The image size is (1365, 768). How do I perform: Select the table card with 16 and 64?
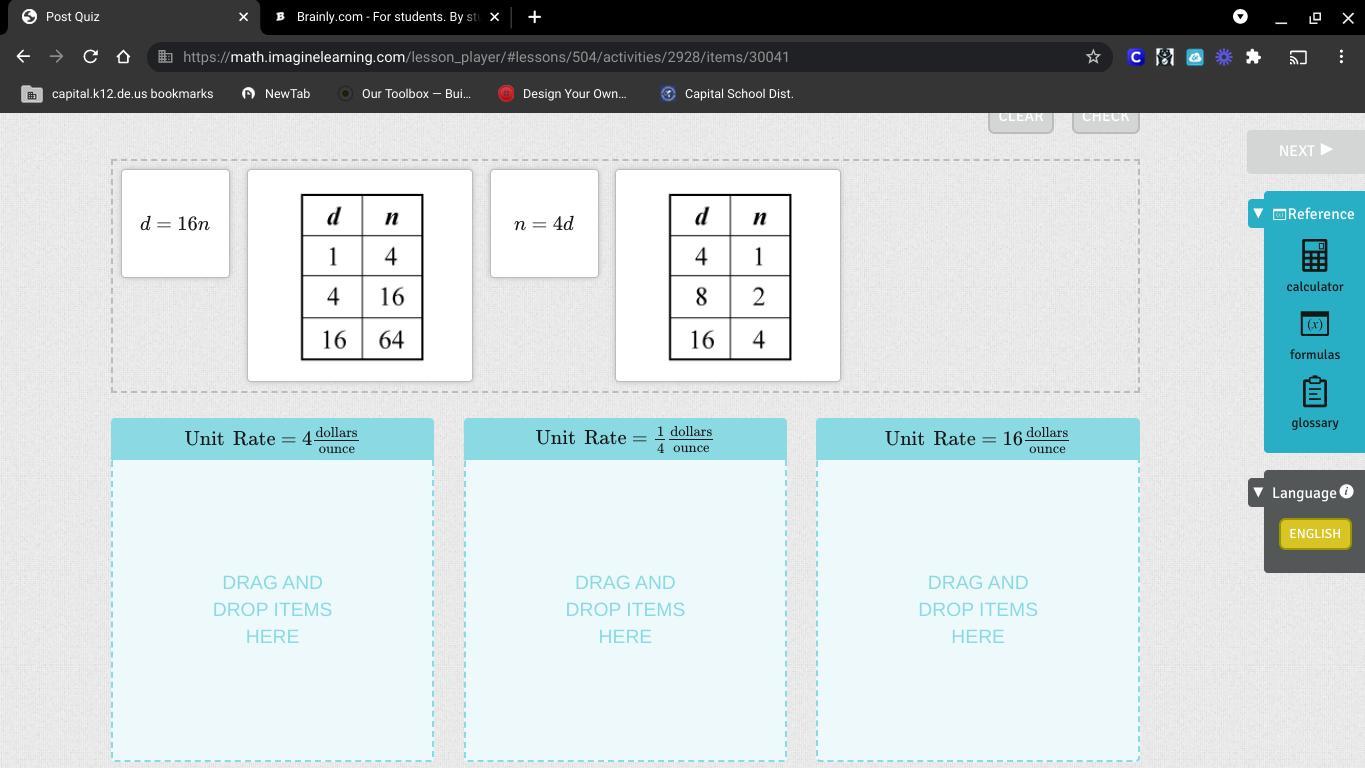point(360,275)
